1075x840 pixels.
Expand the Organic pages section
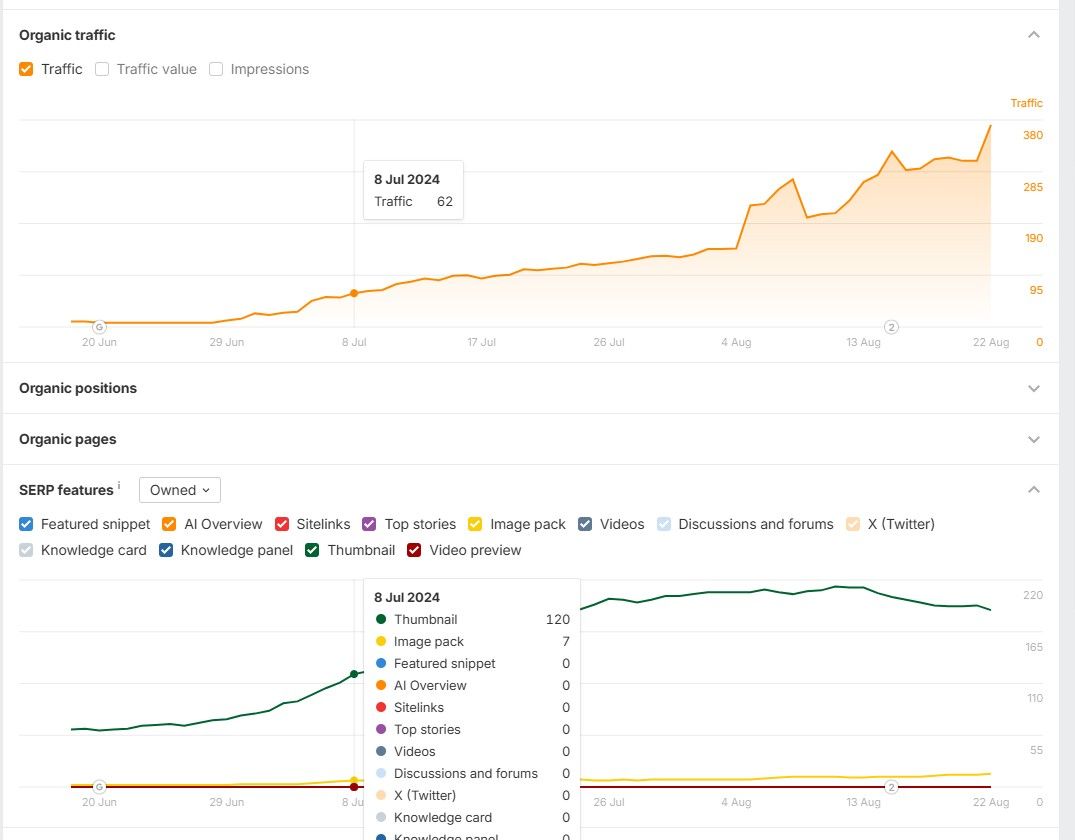[1034, 439]
